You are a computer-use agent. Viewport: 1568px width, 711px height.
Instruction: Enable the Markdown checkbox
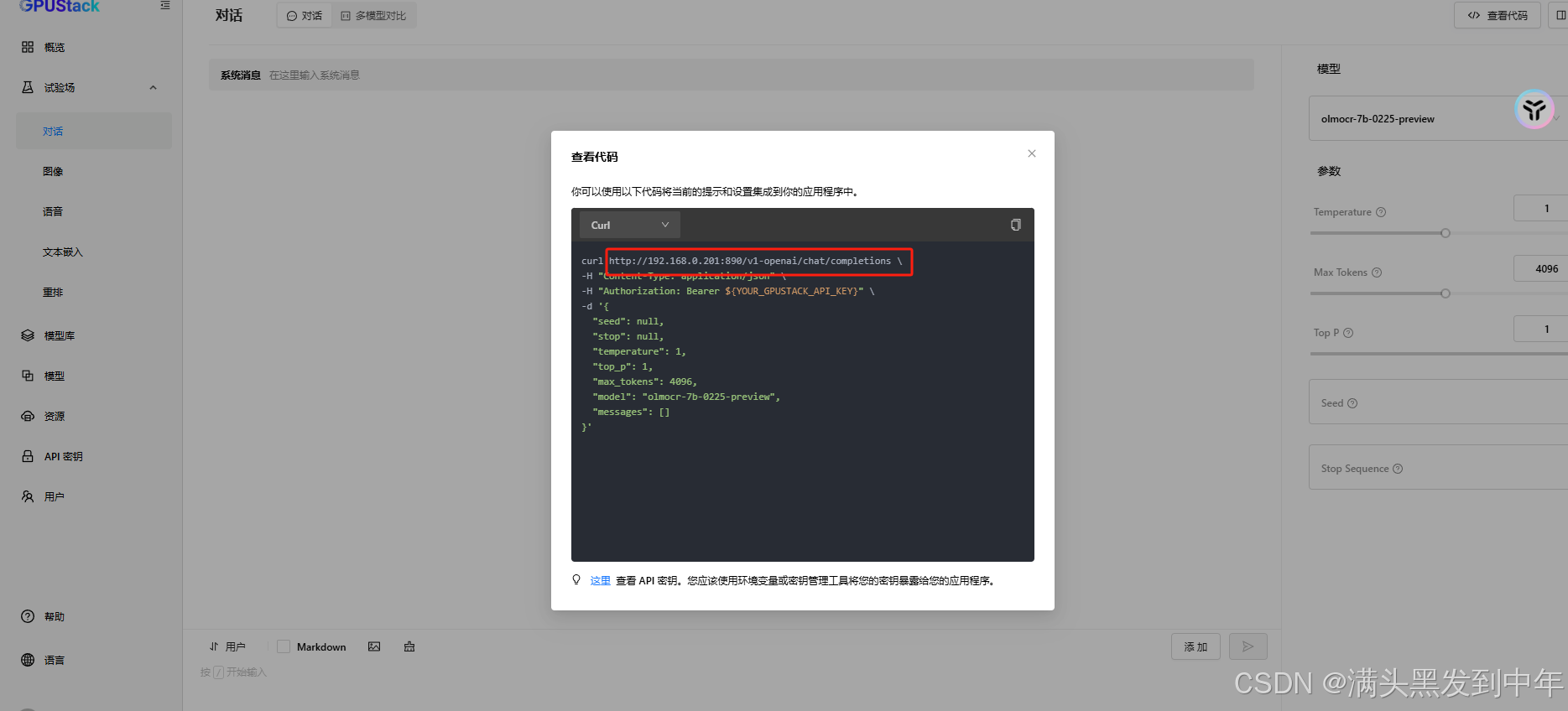click(x=284, y=646)
